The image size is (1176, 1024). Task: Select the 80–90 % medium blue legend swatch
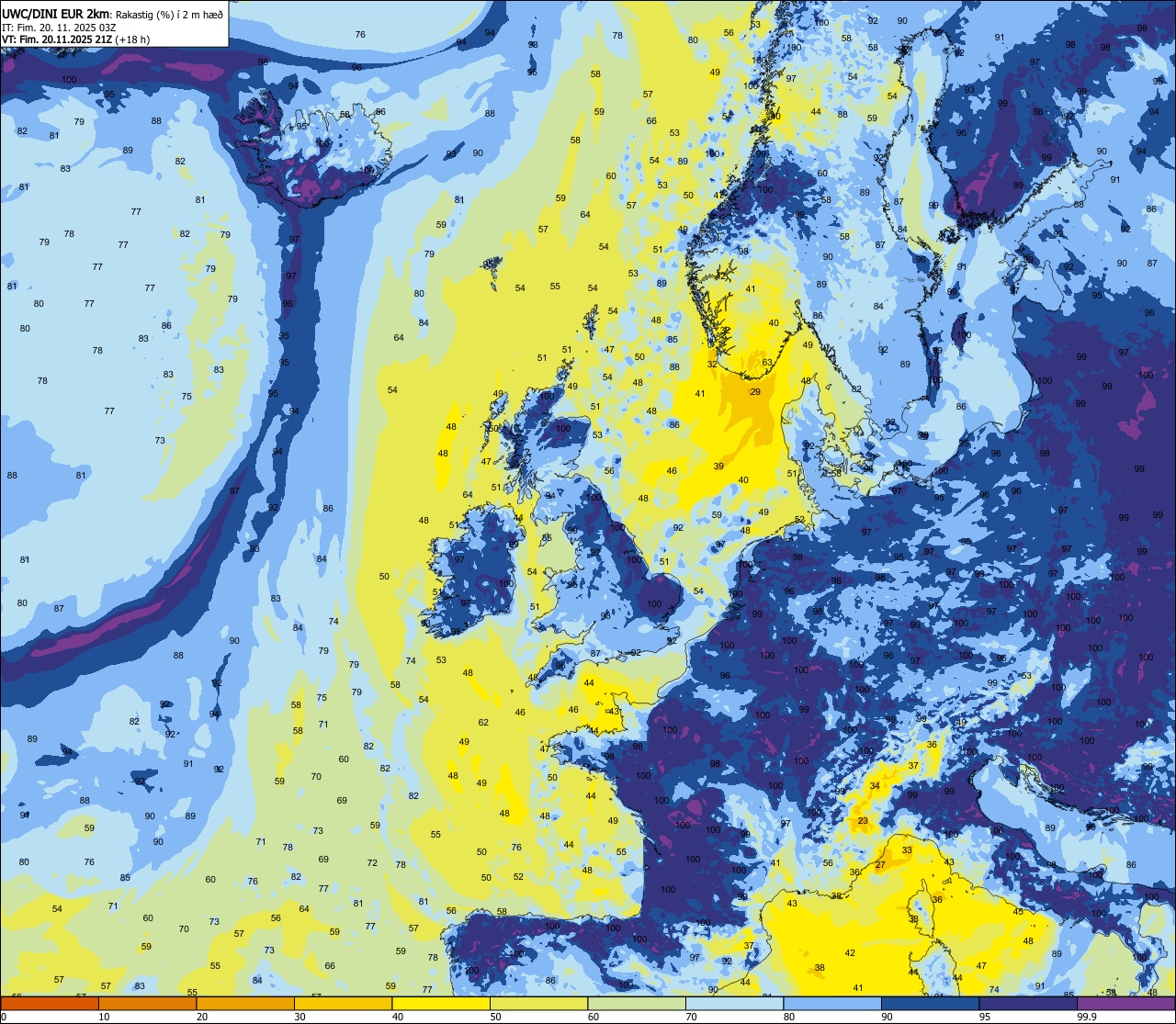pyautogui.click(x=832, y=1004)
